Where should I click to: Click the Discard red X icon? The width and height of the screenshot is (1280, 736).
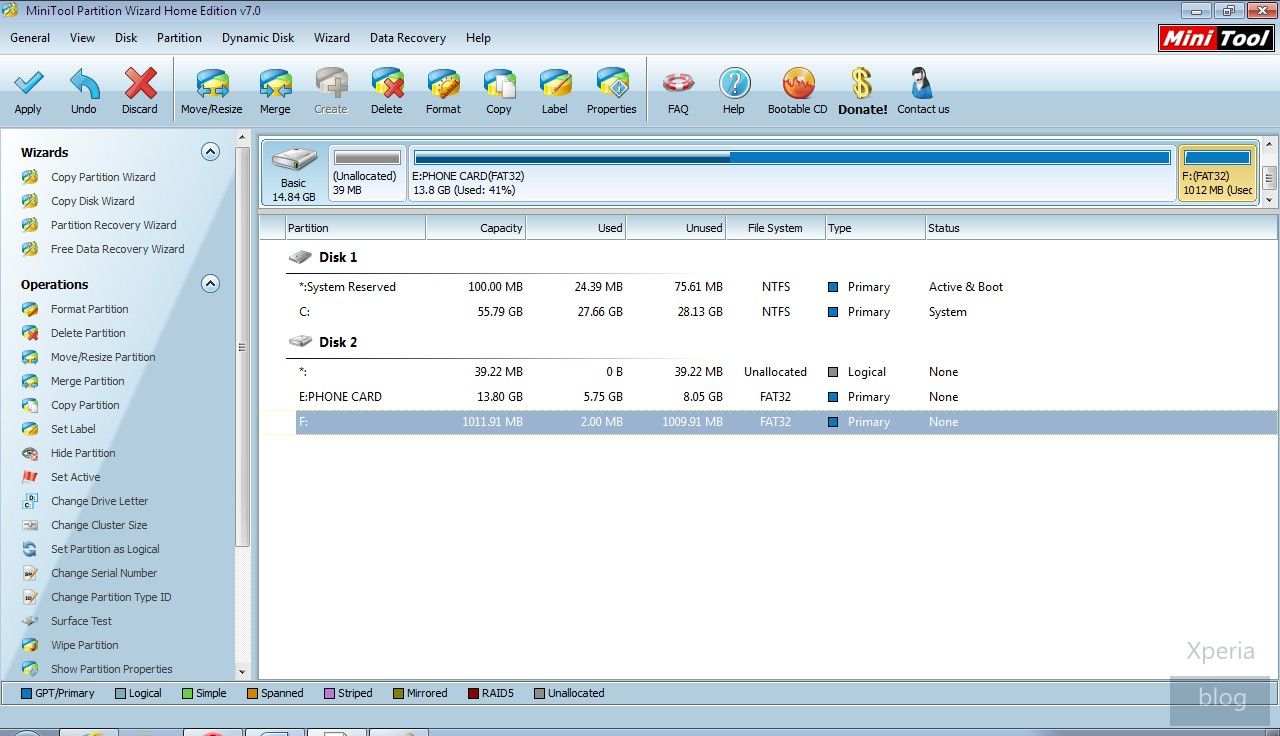click(140, 83)
